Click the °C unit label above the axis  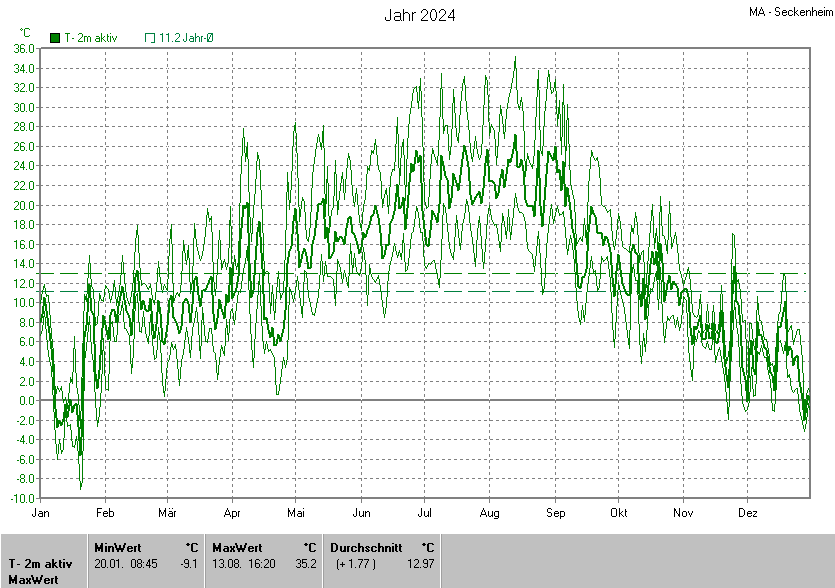point(25,33)
